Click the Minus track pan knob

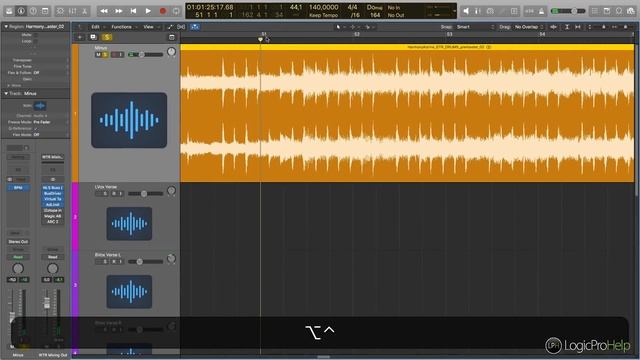(x=171, y=52)
